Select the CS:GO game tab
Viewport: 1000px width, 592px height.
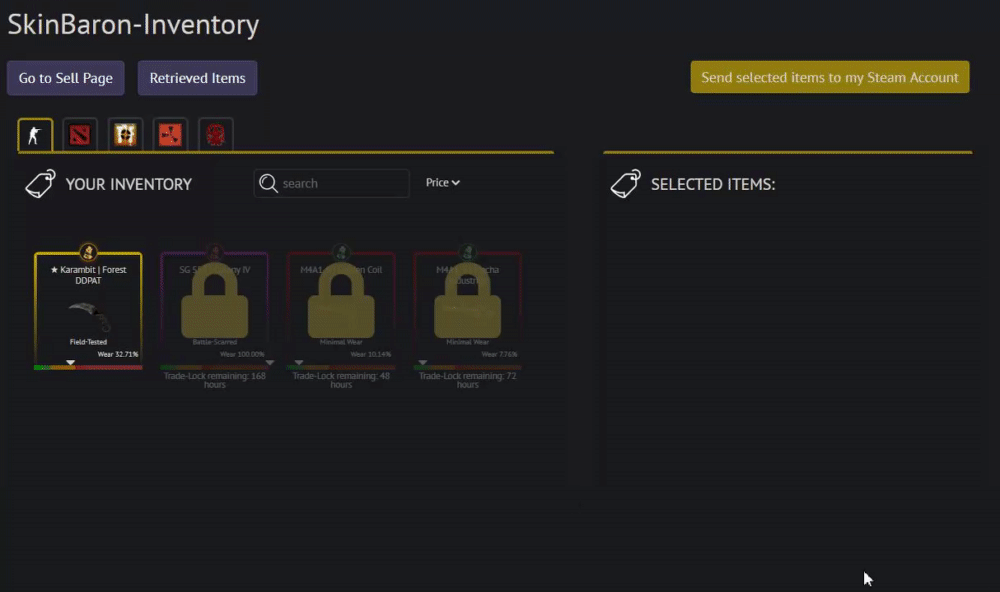click(x=35, y=135)
